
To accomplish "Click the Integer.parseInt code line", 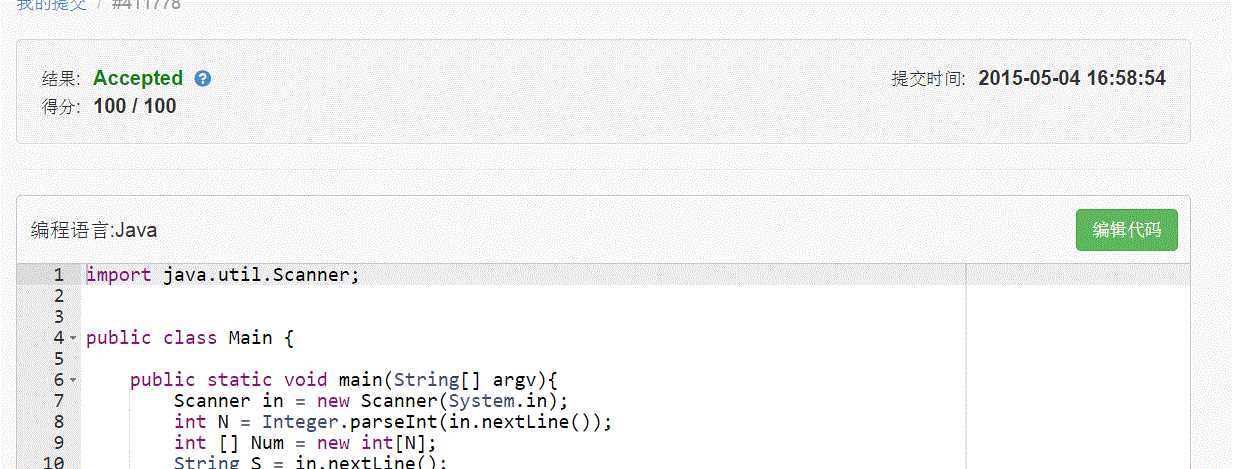I will tap(392, 422).
